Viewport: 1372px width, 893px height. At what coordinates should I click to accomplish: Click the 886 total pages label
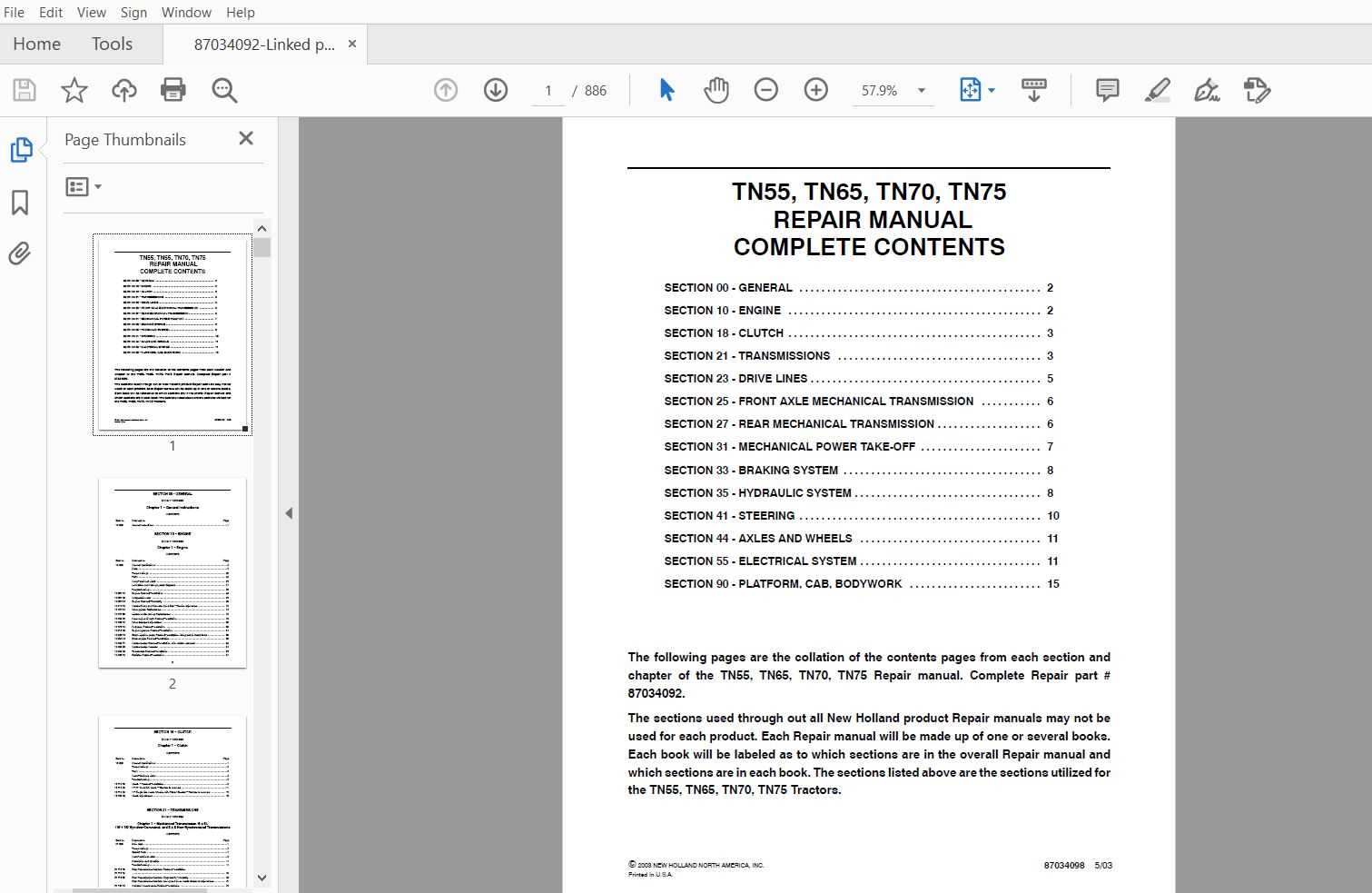pyautogui.click(x=596, y=90)
